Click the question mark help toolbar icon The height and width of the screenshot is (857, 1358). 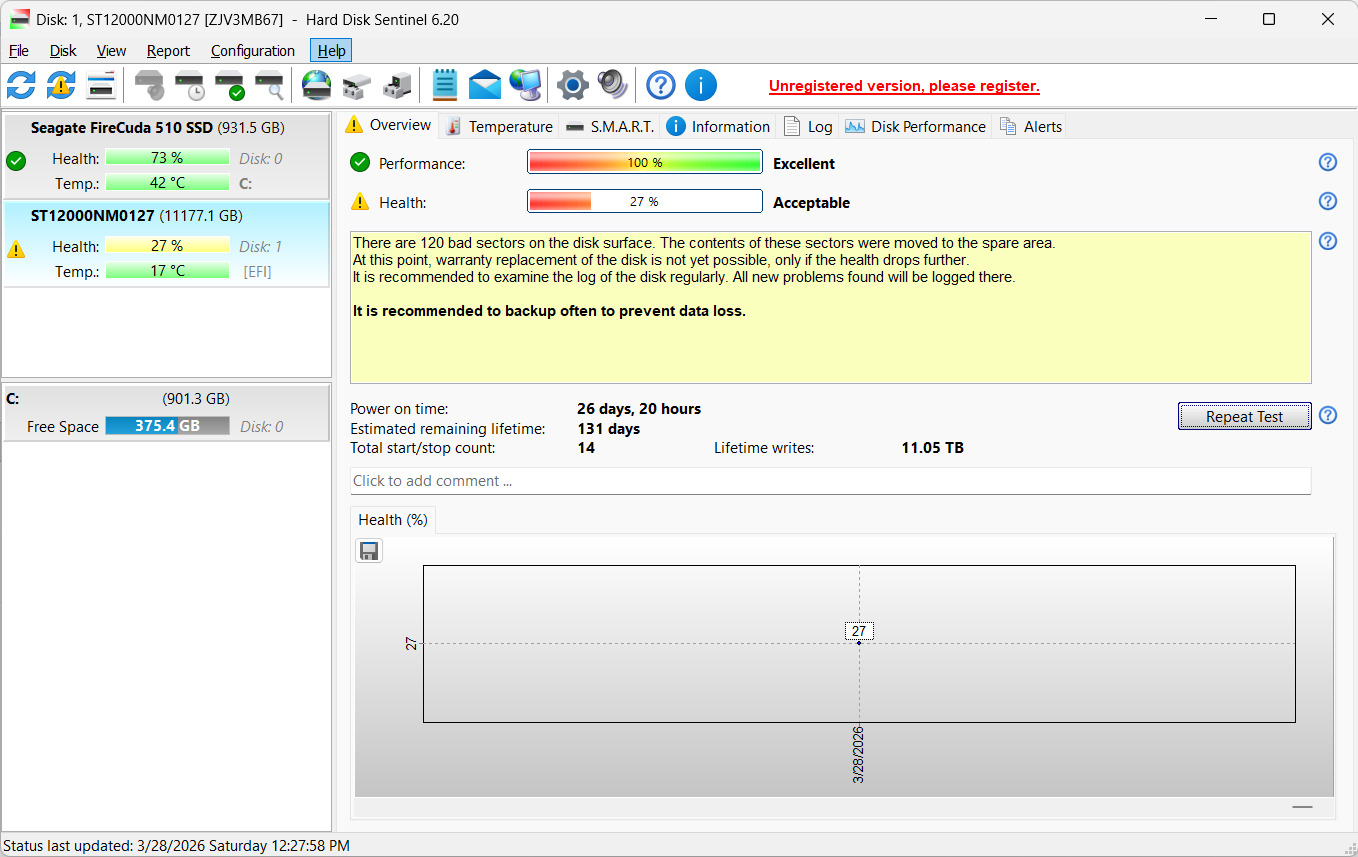click(x=661, y=85)
